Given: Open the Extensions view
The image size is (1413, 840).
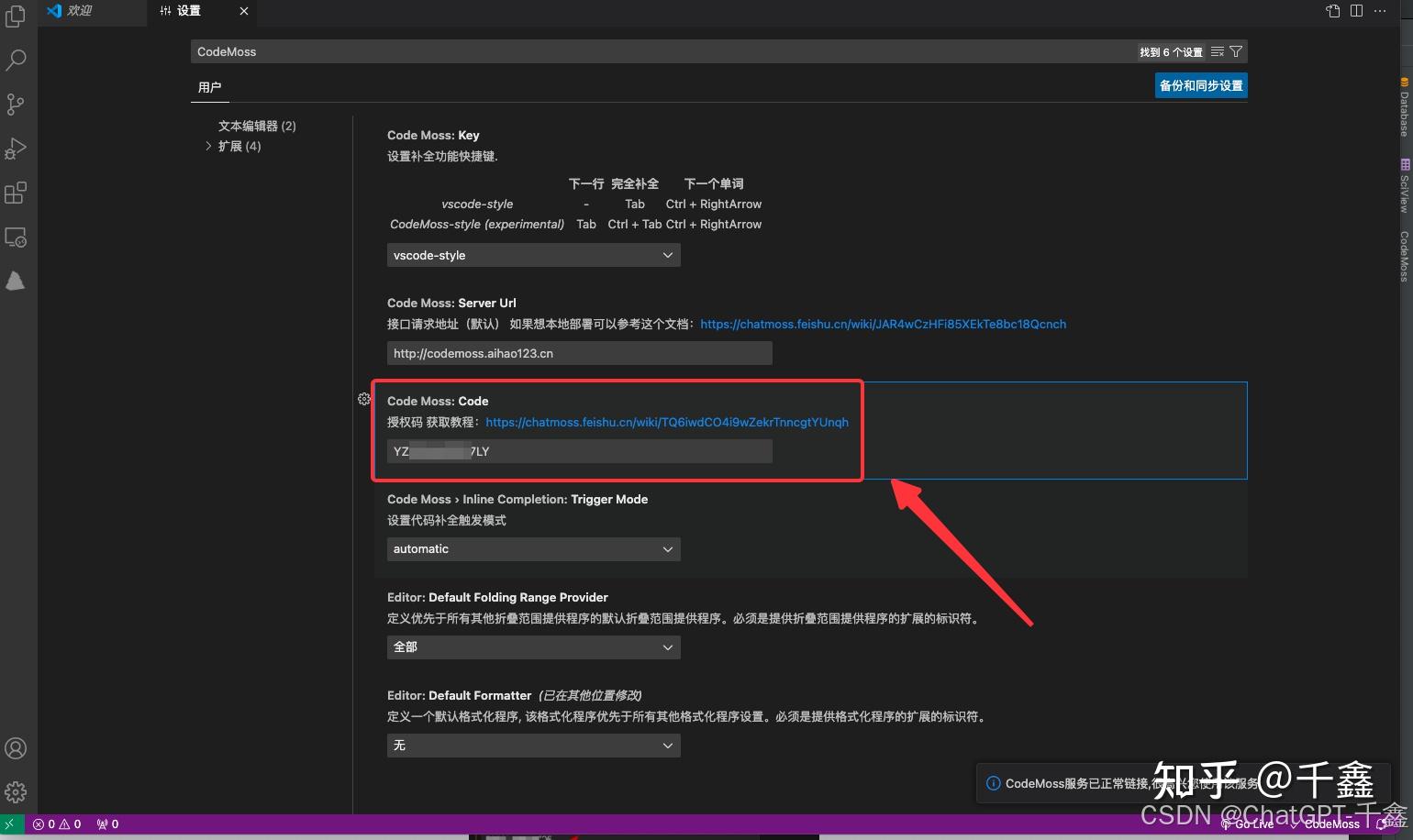Looking at the screenshot, I should [15, 192].
